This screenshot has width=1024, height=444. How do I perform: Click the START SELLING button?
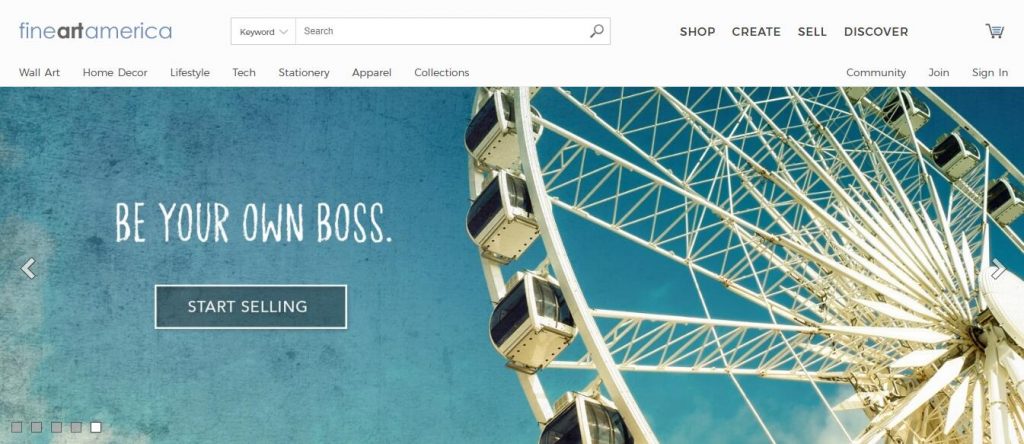coord(251,307)
